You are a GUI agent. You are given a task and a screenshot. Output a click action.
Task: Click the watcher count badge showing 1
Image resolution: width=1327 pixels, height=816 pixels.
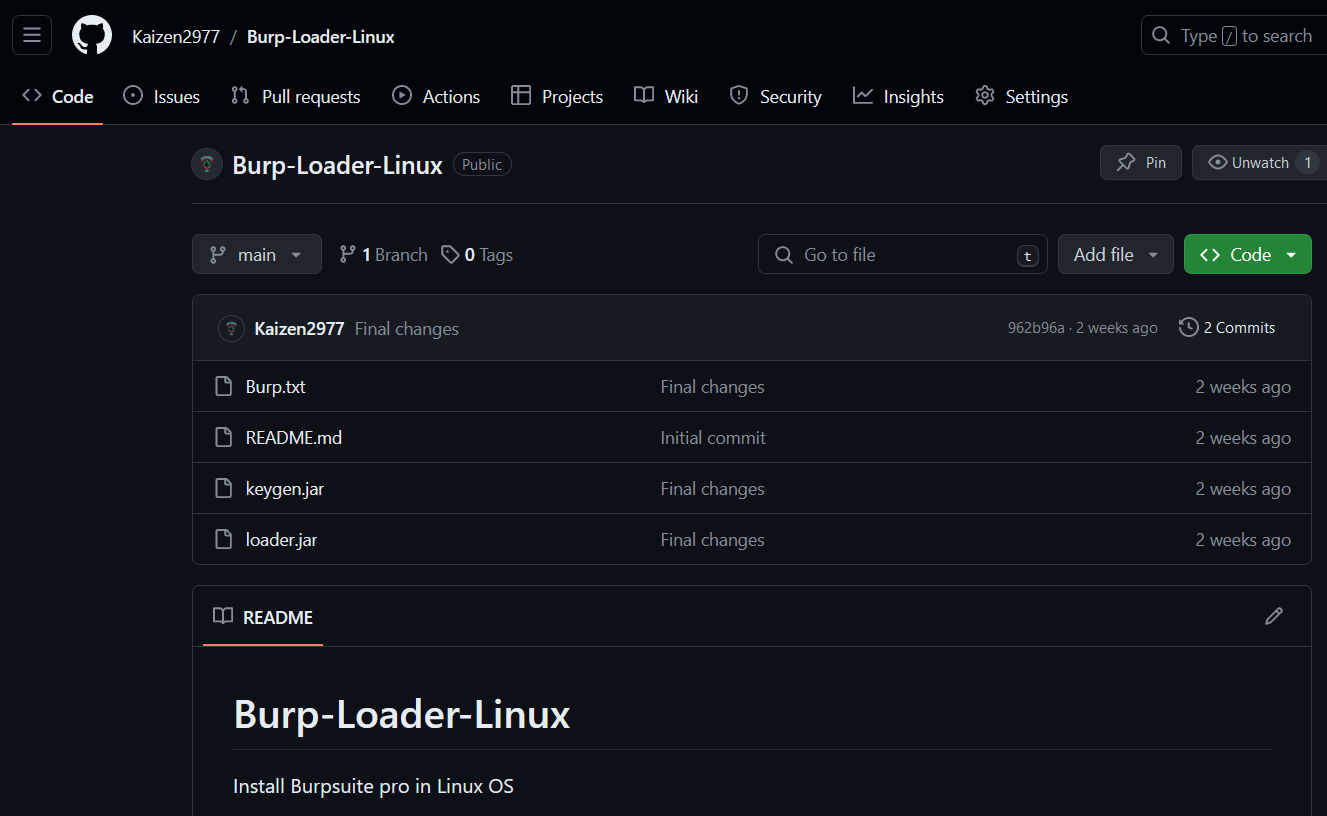(x=1307, y=162)
